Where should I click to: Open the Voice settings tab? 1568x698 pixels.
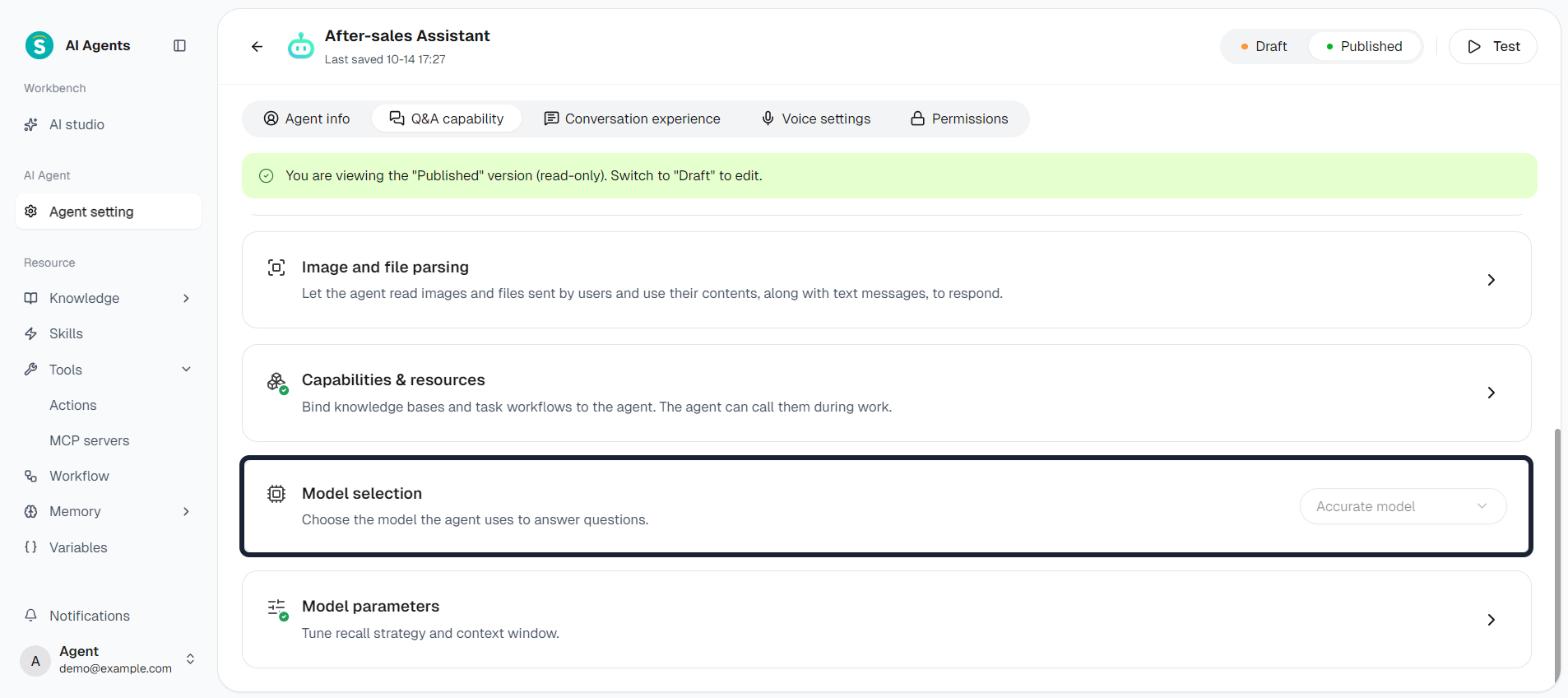(816, 118)
